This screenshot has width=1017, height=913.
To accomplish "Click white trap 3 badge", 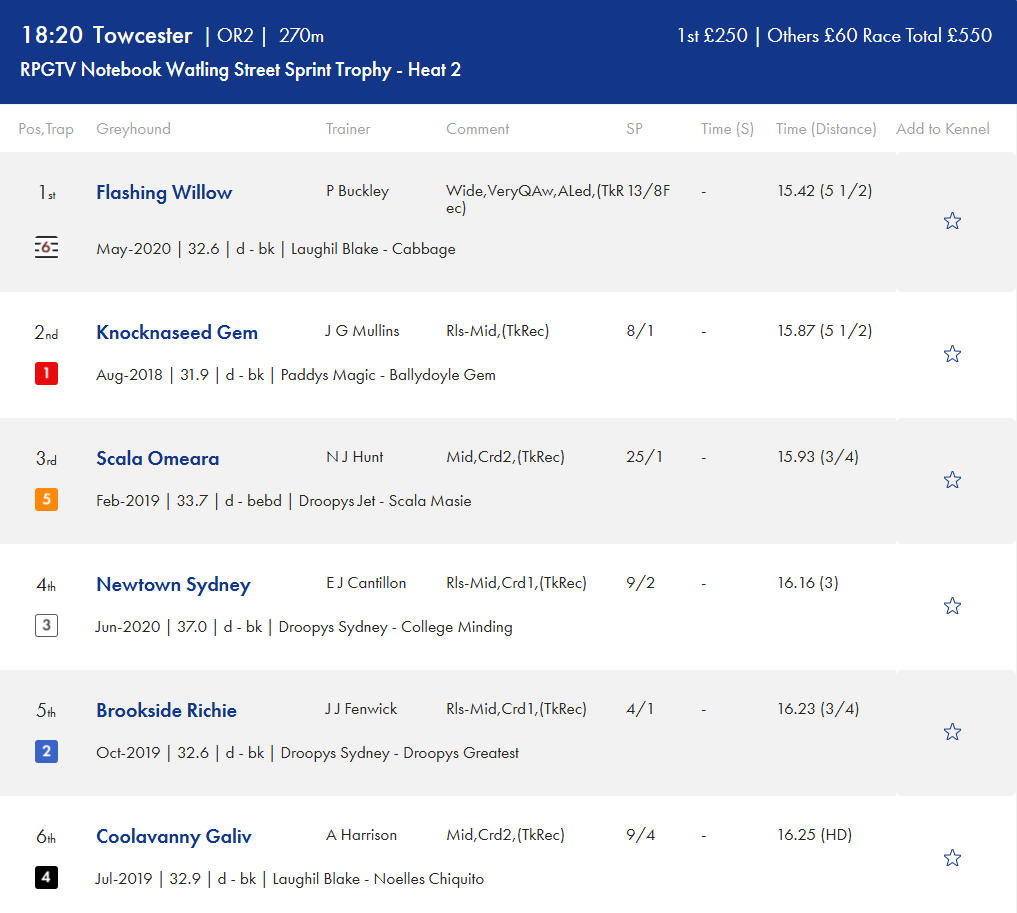I will point(46,626).
